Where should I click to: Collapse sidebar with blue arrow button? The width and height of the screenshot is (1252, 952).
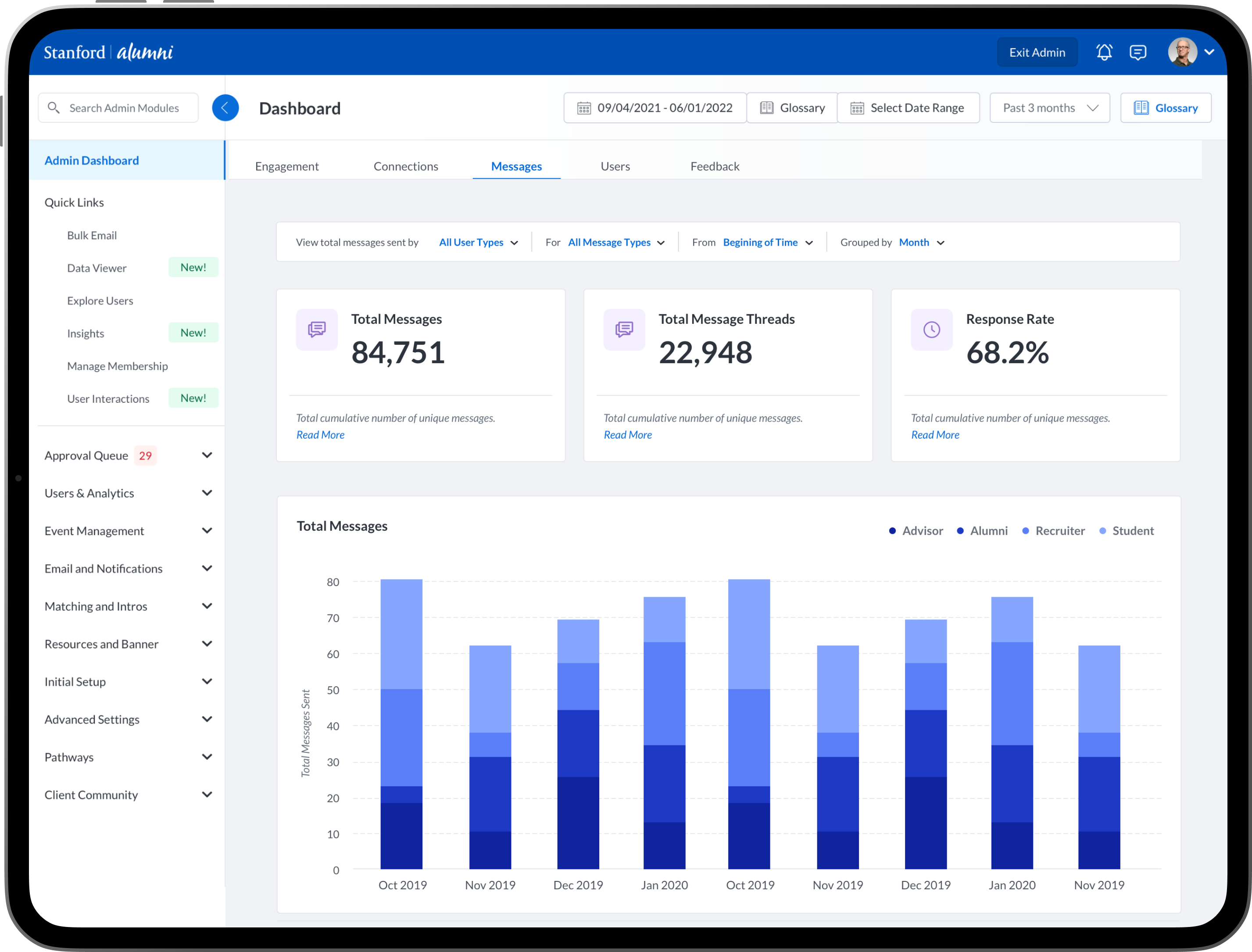pyautogui.click(x=225, y=107)
